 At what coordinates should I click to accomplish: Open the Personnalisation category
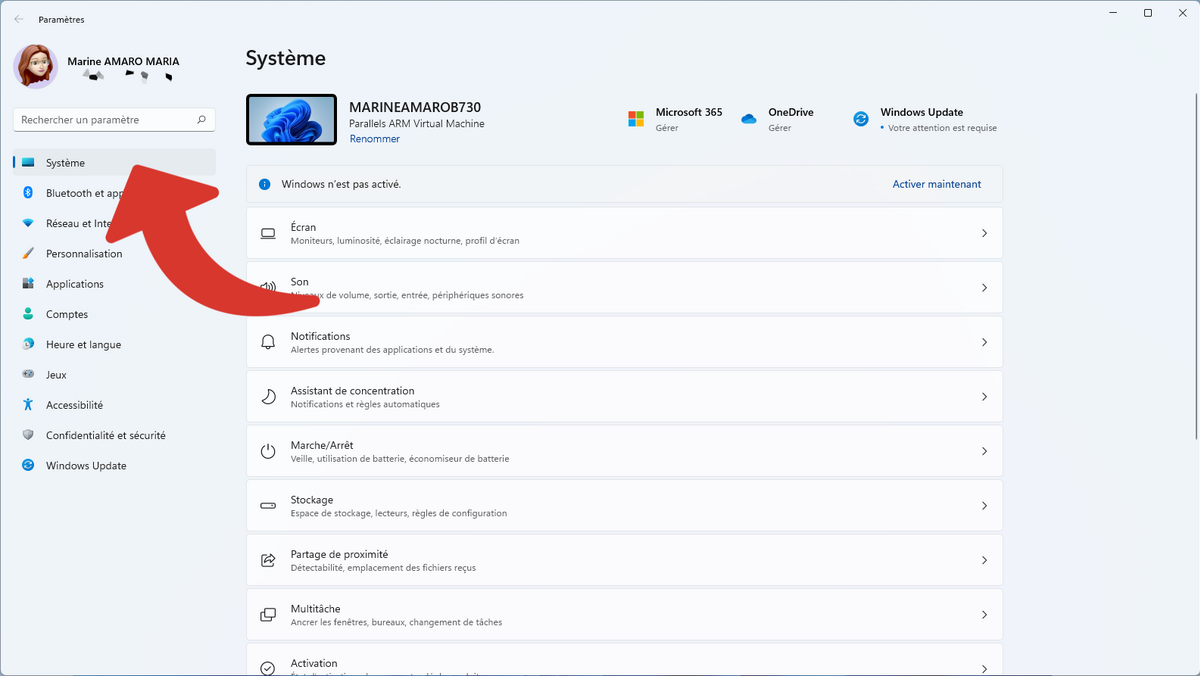[114, 254]
